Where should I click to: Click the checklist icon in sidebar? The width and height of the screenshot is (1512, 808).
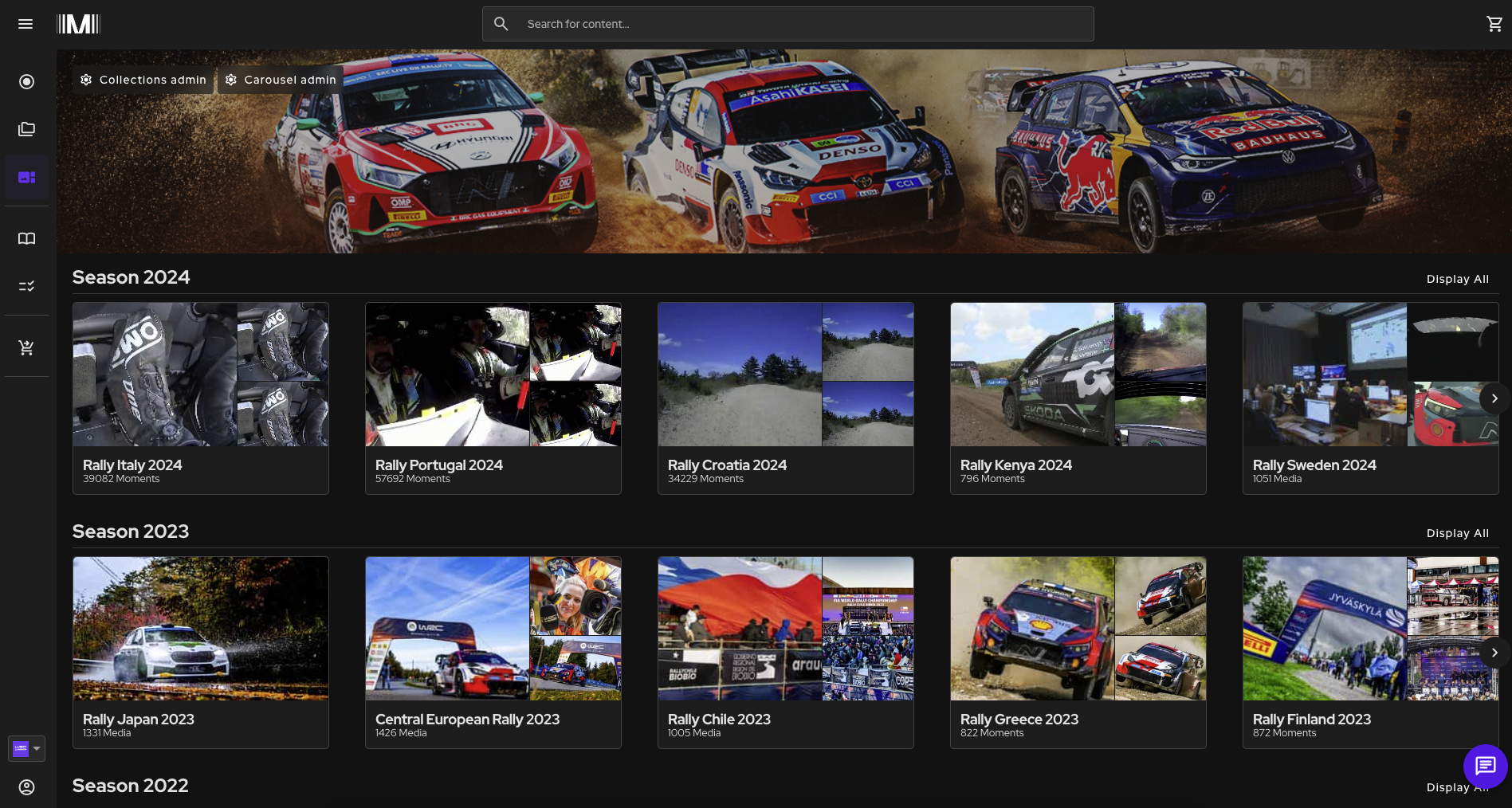[x=26, y=285]
